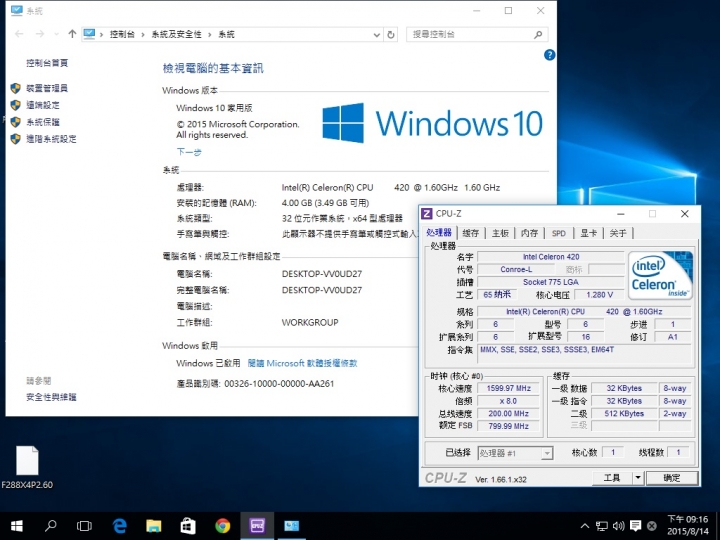Click the core speed 1599.97 MHz value
Image resolution: width=720 pixels, height=540 pixels.
tap(508, 388)
